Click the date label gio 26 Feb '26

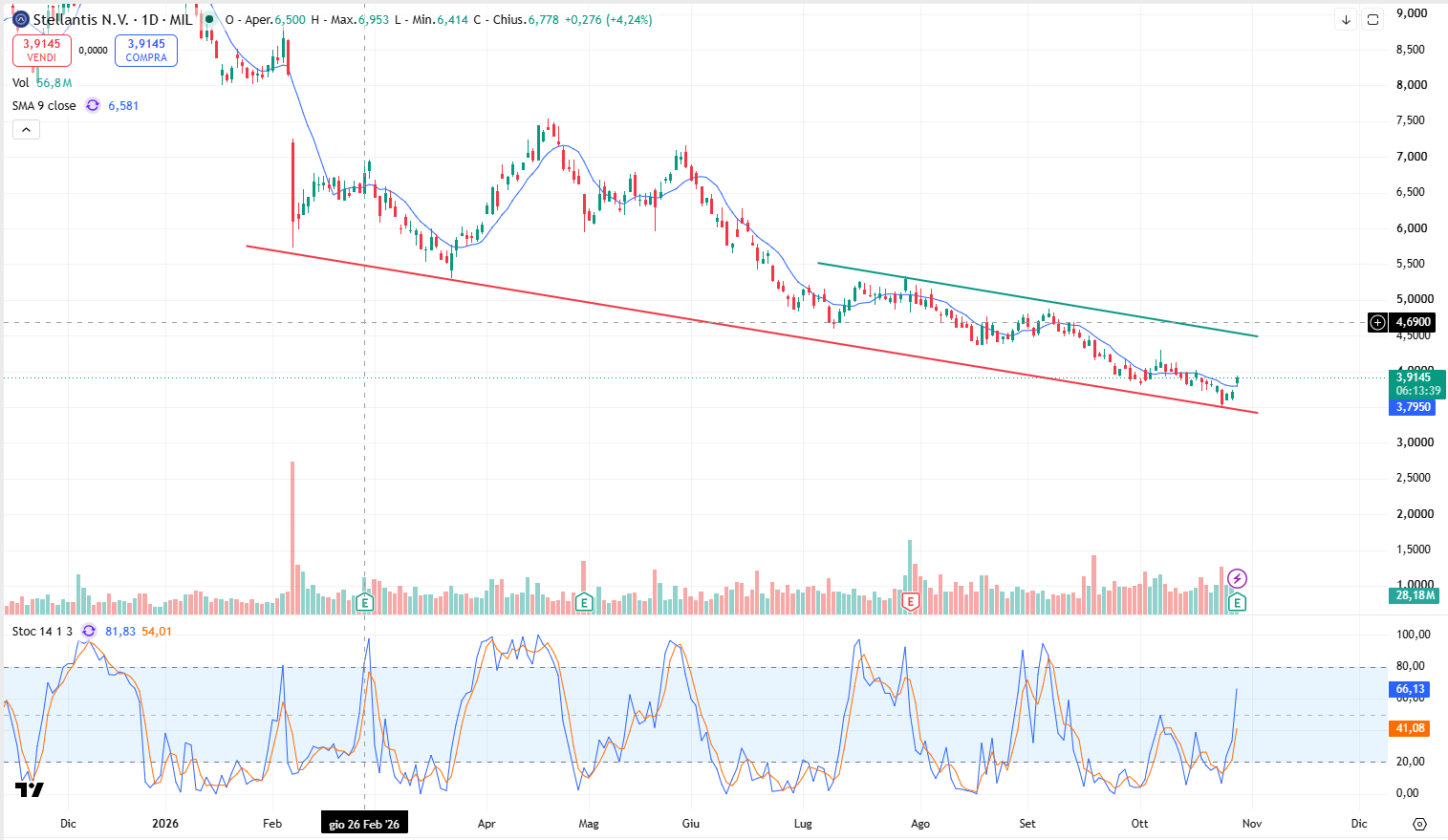click(364, 824)
